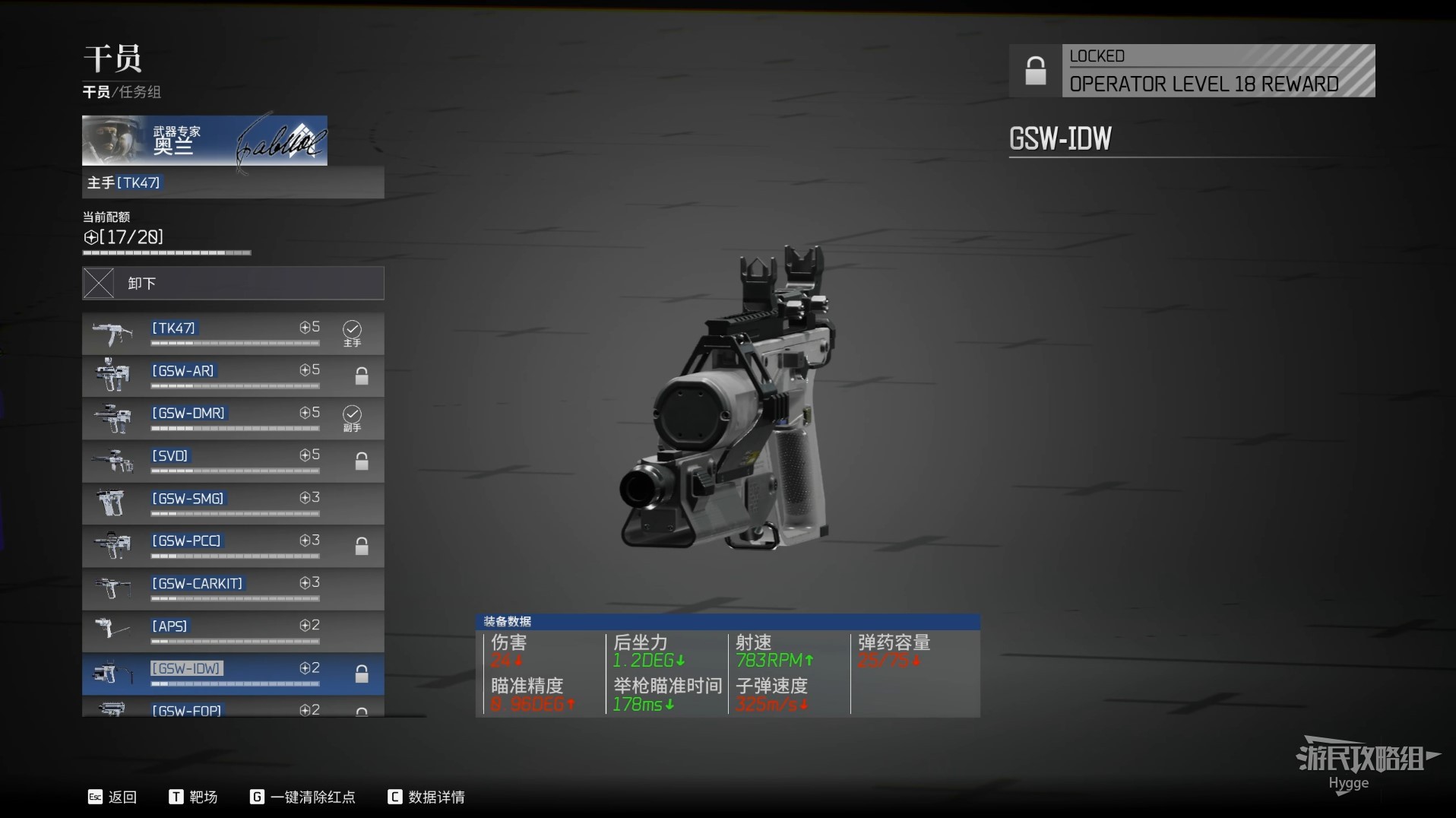The height and width of the screenshot is (818, 1456).
Task: Select the GSW-AR weapon entry
Action: (x=233, y=376)
